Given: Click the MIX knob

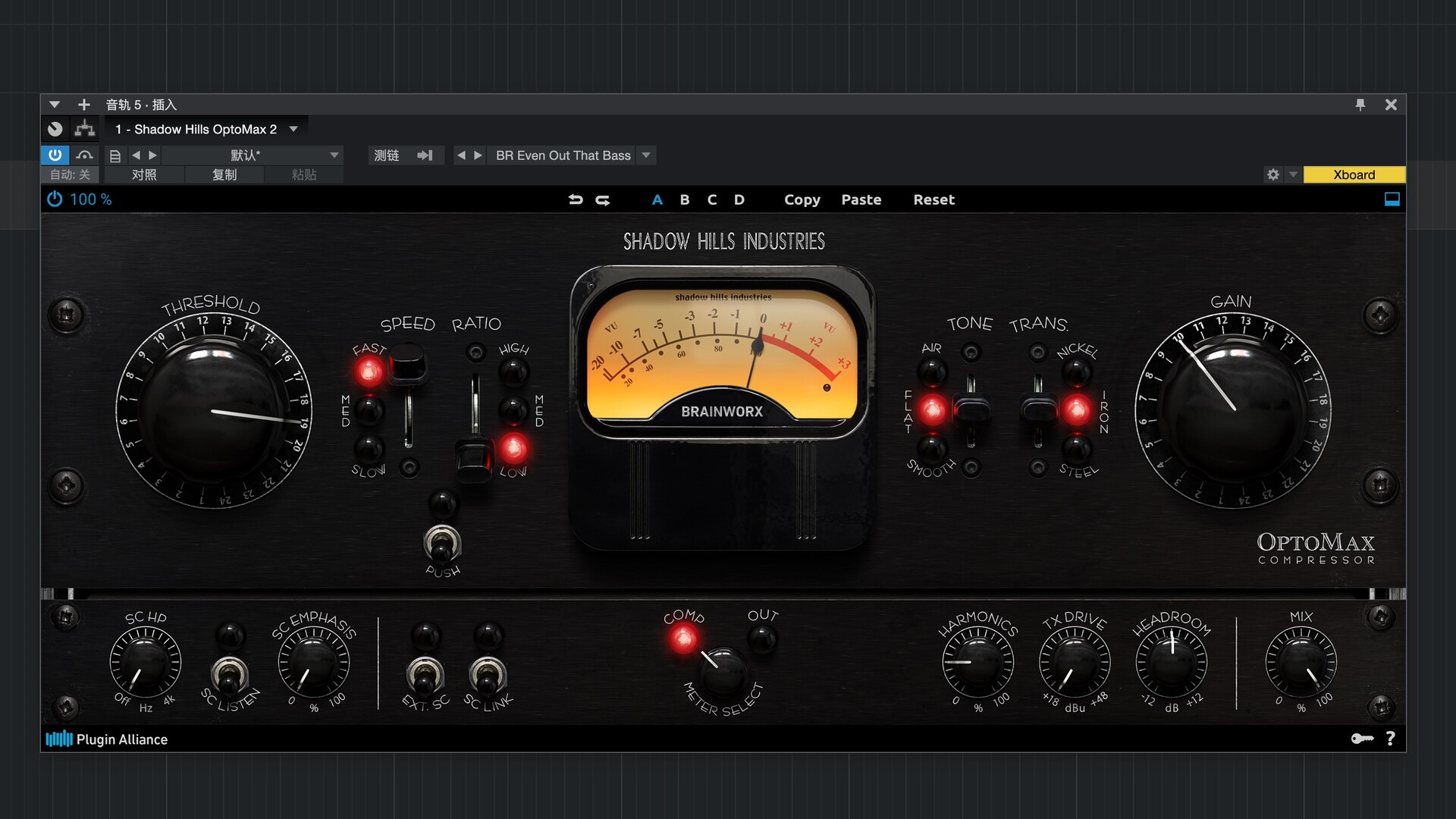Looking at the screenshot, I should pos(1301,661).
